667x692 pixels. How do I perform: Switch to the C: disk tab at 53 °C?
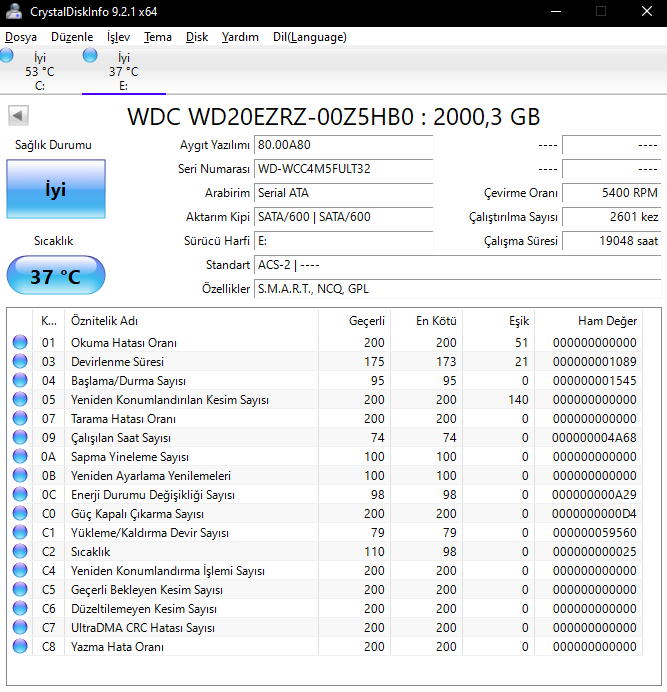click(40, 71)
